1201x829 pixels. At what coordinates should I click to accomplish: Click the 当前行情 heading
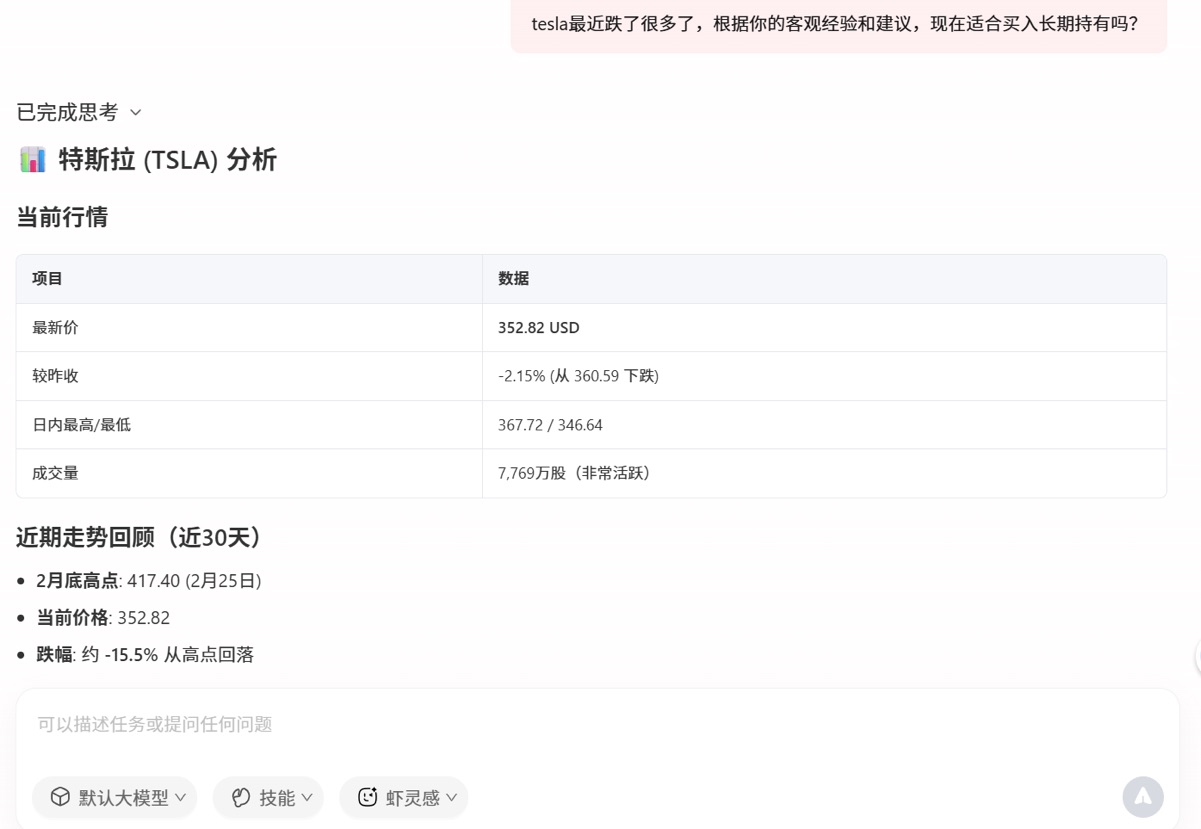(62, 217)
